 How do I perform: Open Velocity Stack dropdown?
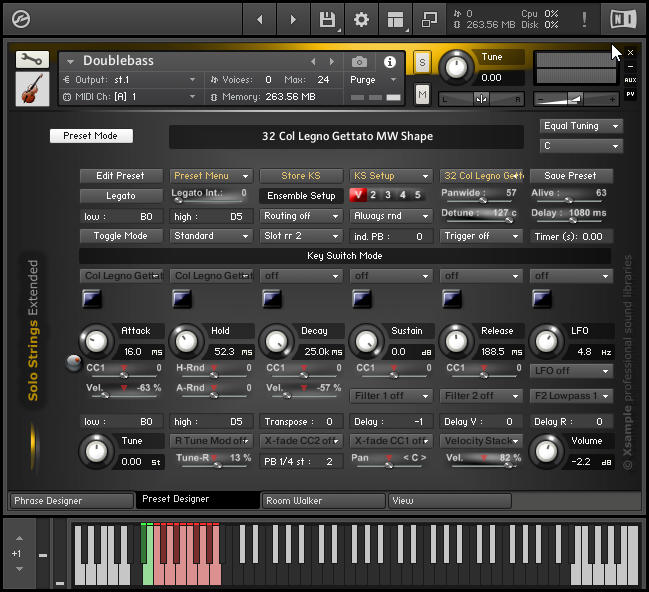(x=481, y=441)
